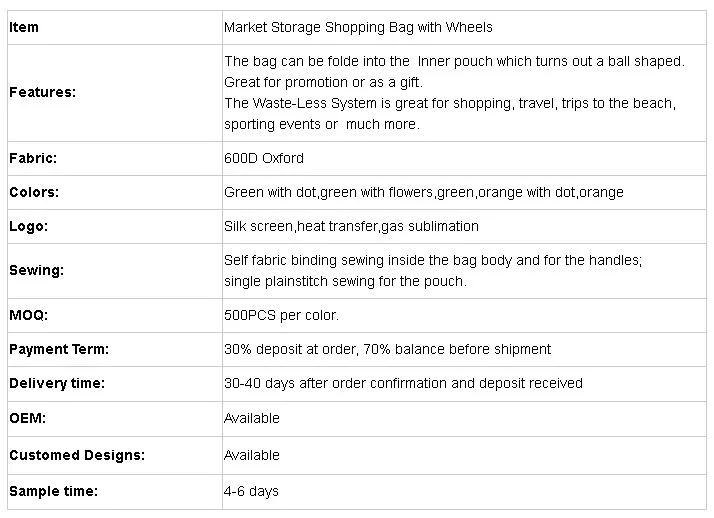Select the "600D Oxford" fabric value
This screenshot has height=518, width=714.
[x=264, y=158]
